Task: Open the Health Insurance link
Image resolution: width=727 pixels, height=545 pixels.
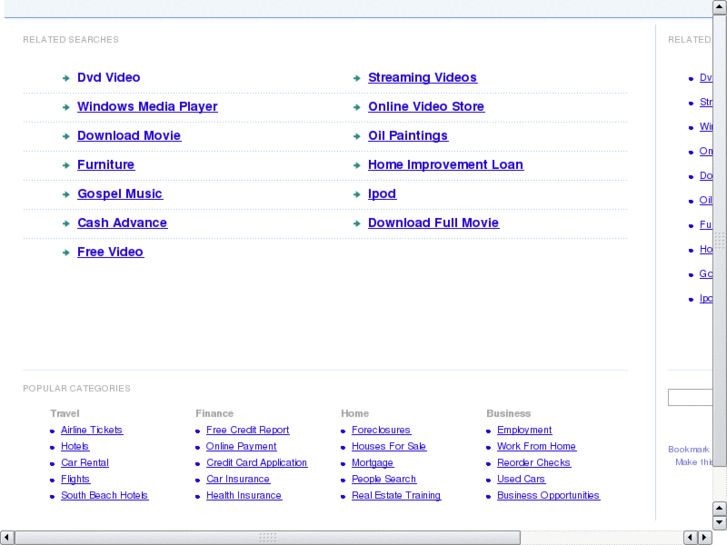Action: pyautogui.click(x=244, y=495)
